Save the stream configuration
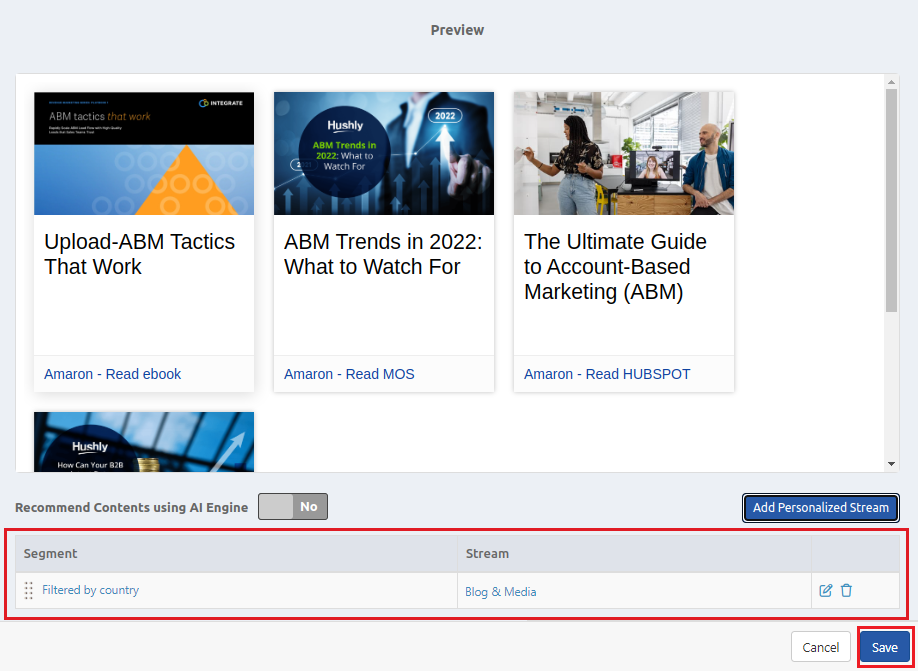The height and width of the screenshot is (671, 919). [x=884, y=647]
